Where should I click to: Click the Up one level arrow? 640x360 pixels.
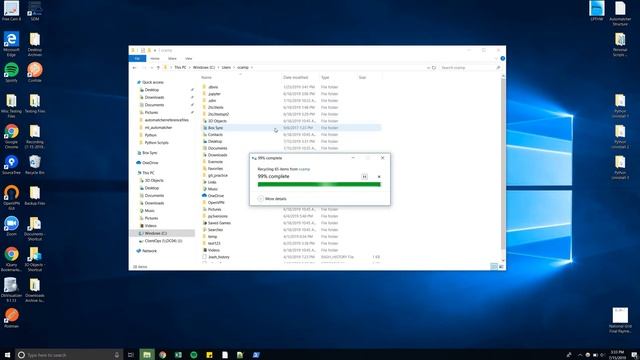click(158, 67)
